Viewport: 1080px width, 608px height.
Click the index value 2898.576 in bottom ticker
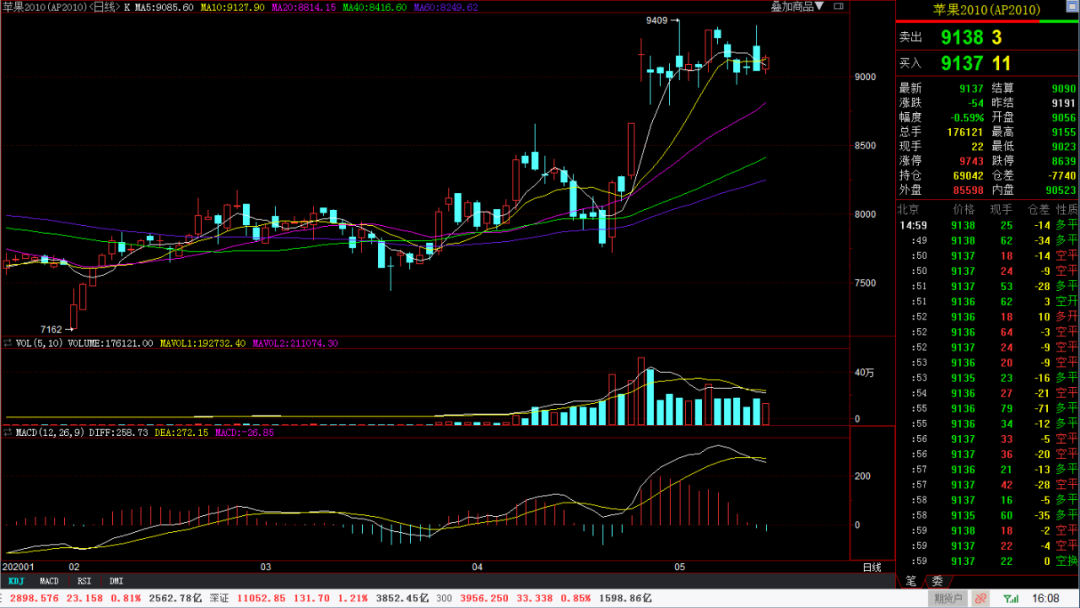[34, 598]
